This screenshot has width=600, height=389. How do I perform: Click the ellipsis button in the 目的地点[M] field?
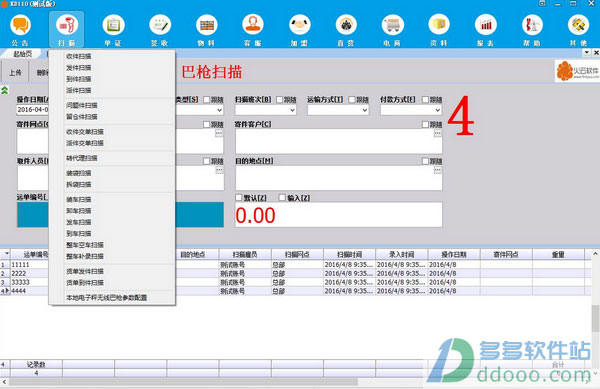437,170
